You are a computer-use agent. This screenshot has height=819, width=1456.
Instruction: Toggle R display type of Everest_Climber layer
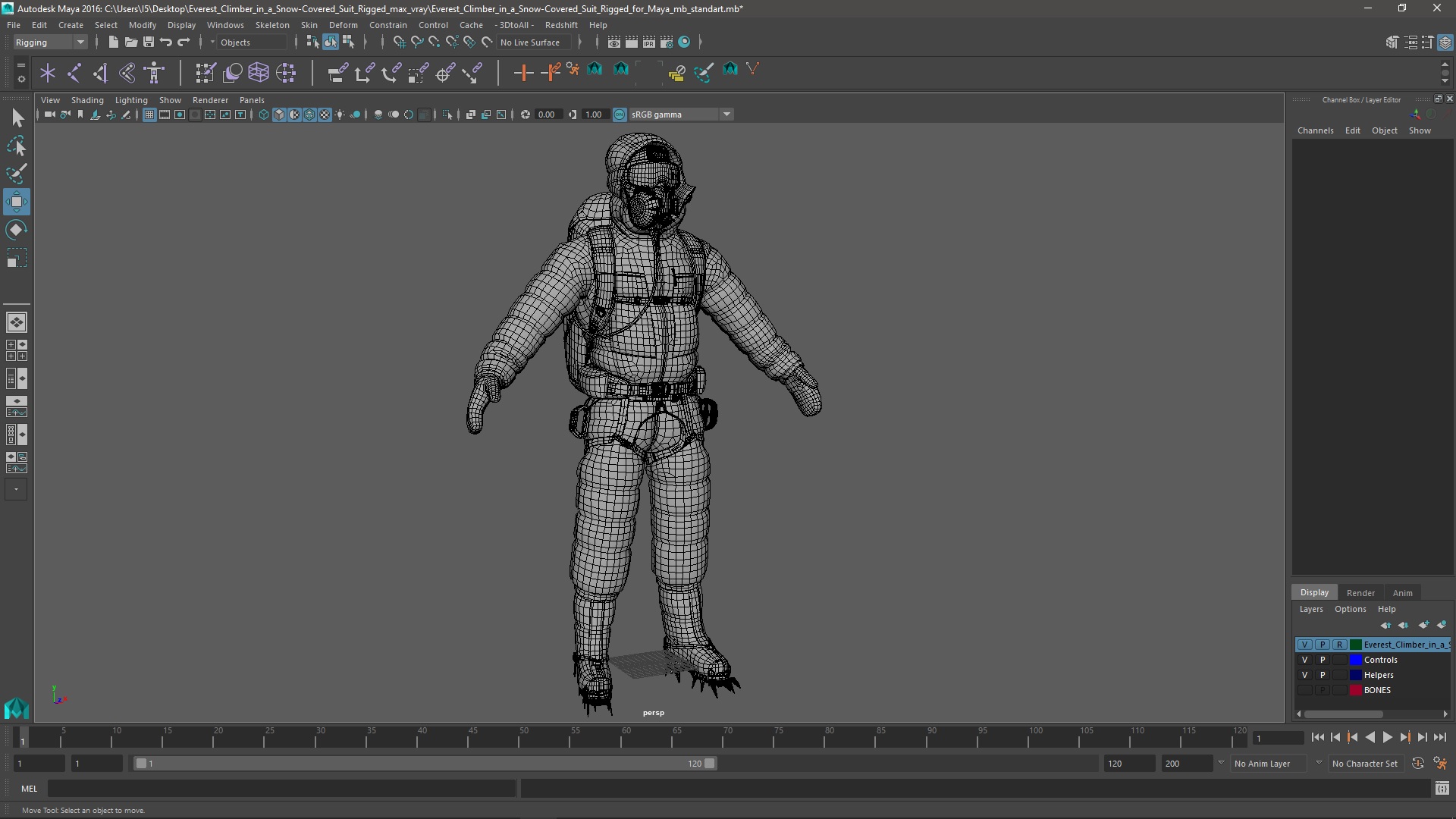[x=1340, y=645]
